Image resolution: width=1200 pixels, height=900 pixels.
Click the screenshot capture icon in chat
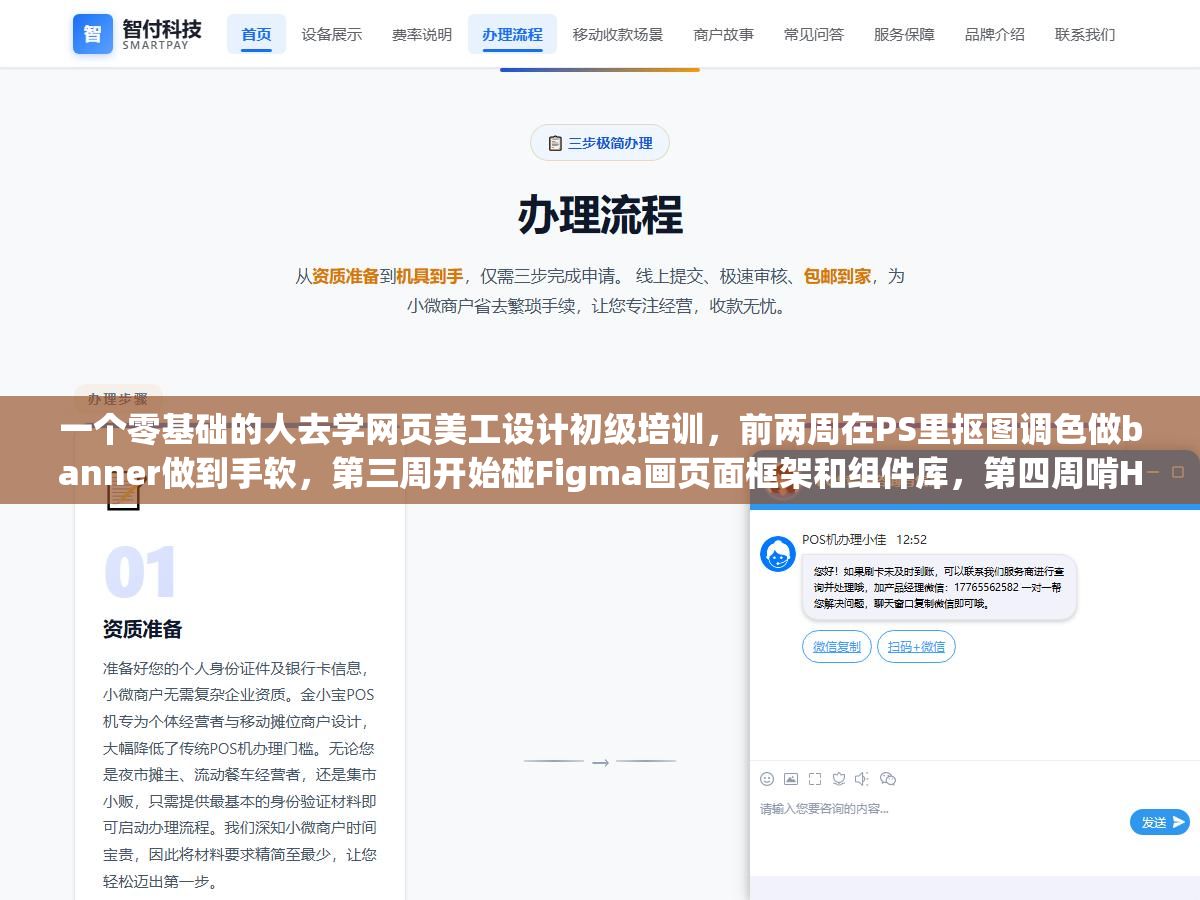point(815,779)
